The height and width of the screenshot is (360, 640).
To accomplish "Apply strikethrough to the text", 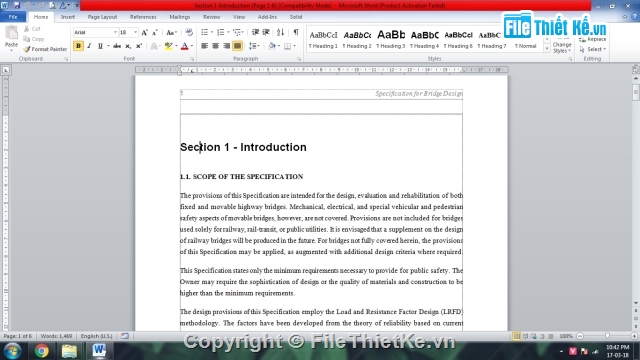I will (x=117, y=46).
